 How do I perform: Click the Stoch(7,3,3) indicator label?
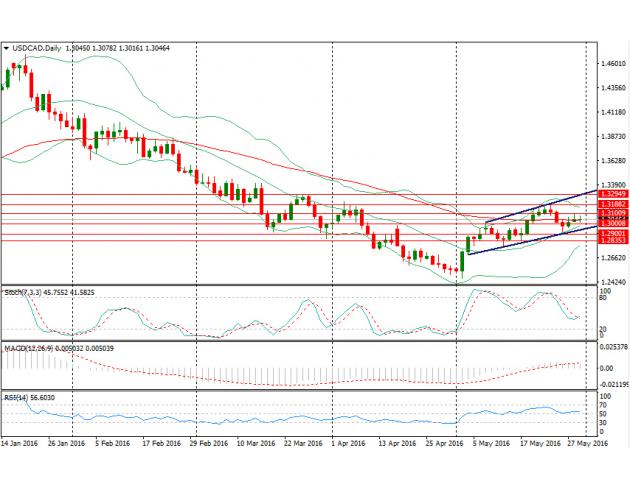coord(20,293)
